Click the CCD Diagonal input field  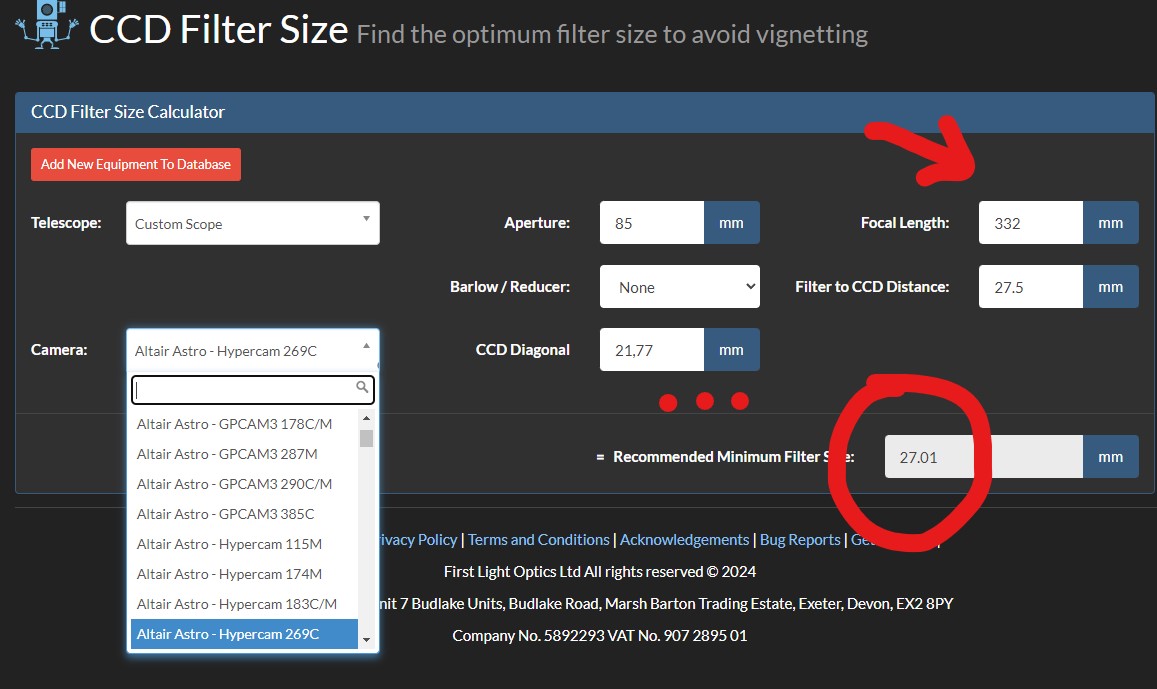(x=652, y=350)
